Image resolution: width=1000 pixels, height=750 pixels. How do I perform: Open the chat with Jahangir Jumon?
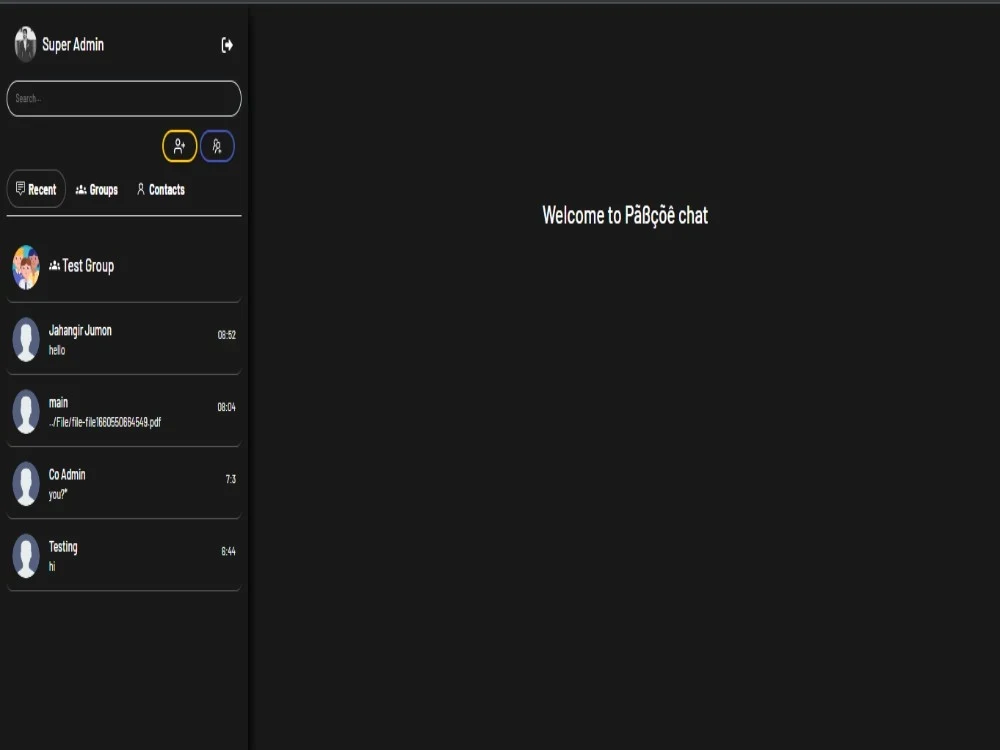[124, 339]
